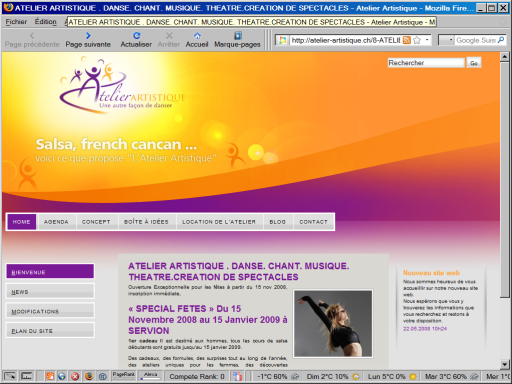Click the Go search button
Viewport: 512px width, 384px height.
coord(474,63)
